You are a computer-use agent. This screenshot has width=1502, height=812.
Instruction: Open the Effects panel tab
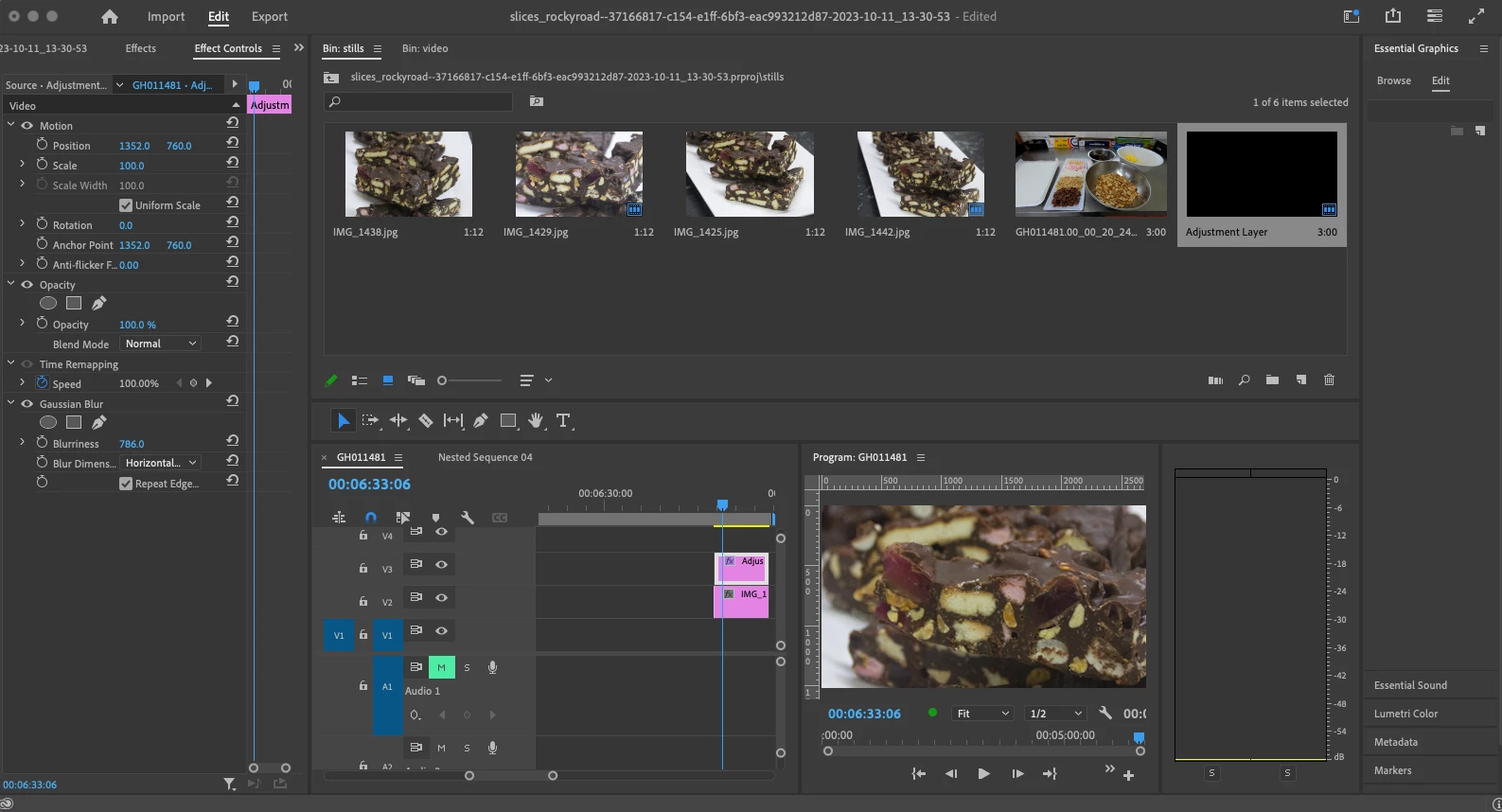(140, 48)
